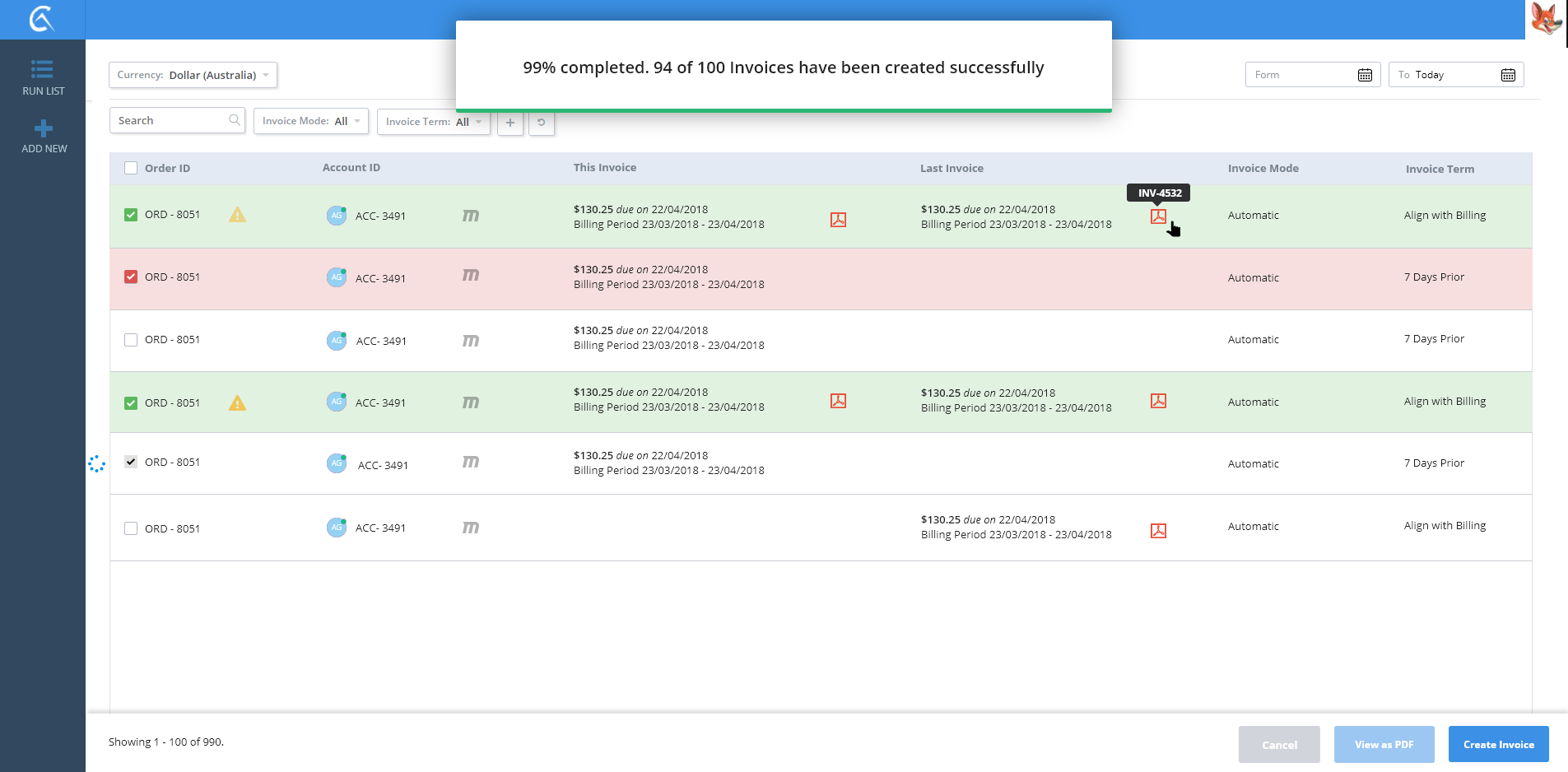
Task: Click the This Invoice column header
Action: tap(604, 167)
